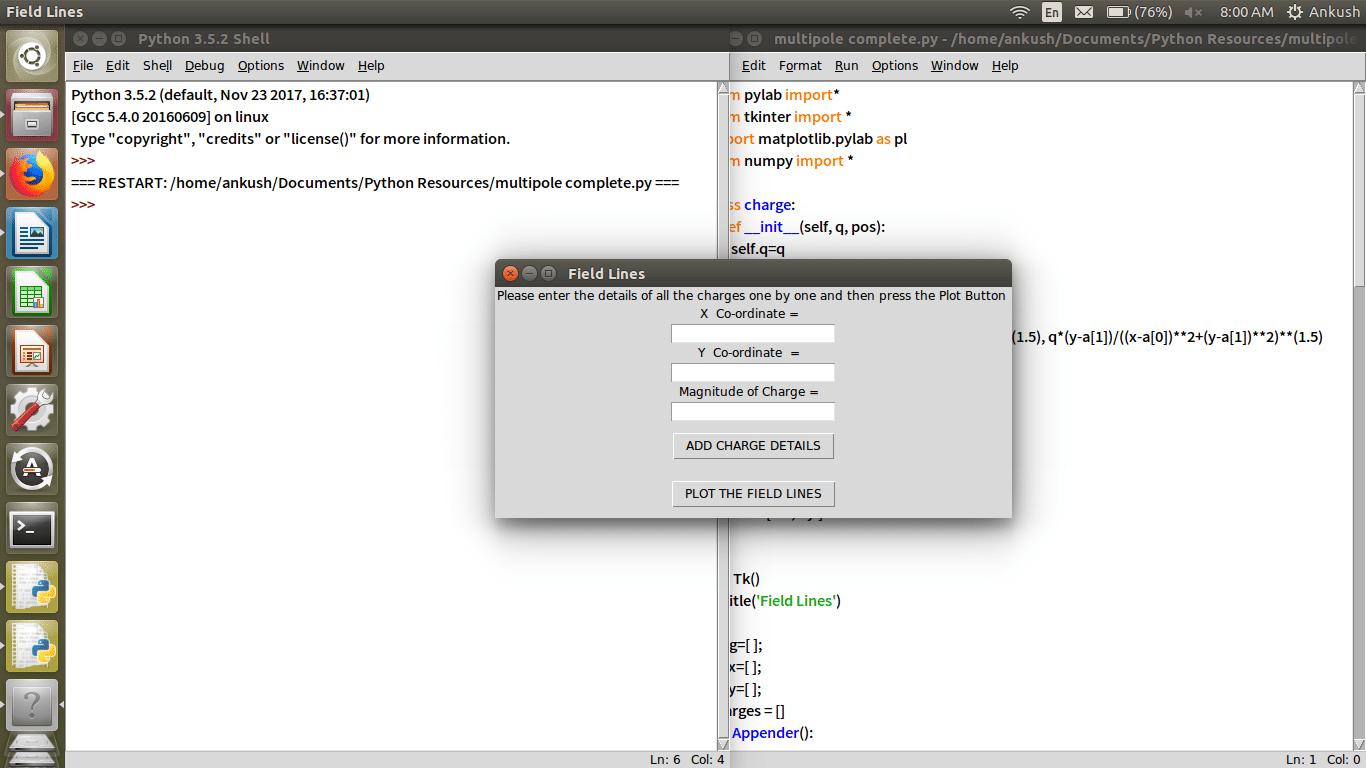The image size is (1366, 768).
Task: Open Software Updater launcher icon
Action: 32,469
